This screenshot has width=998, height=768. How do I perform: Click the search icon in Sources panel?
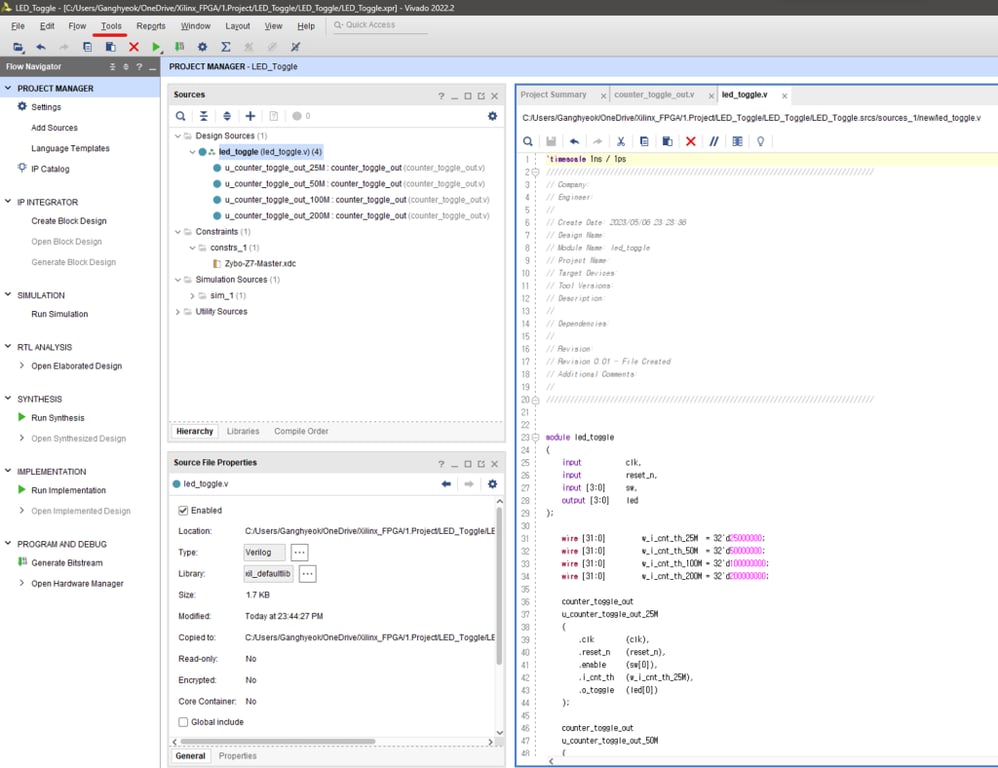coord(181,116)
